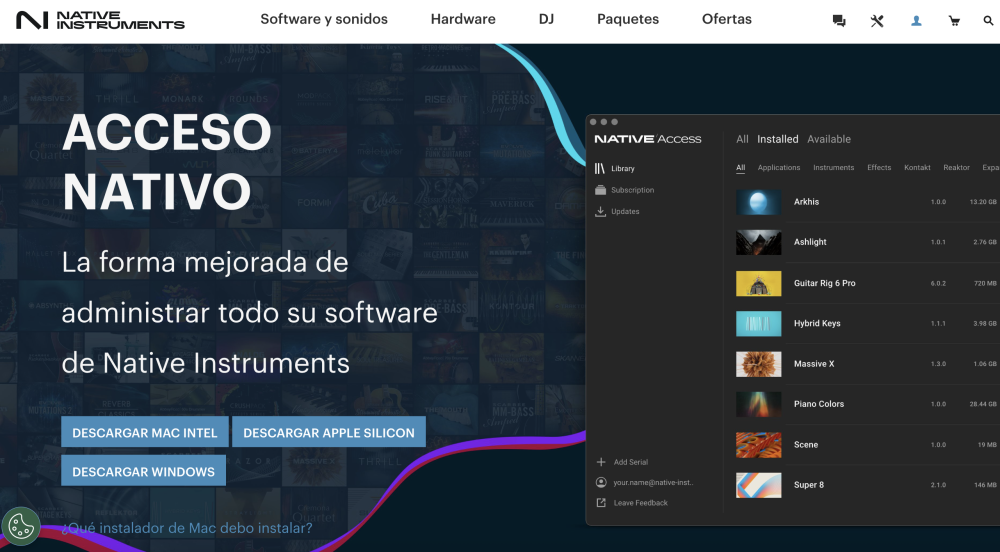Click the Scene product name
The width and height of the screenshot is (1000, 552).
coord(805,445)
